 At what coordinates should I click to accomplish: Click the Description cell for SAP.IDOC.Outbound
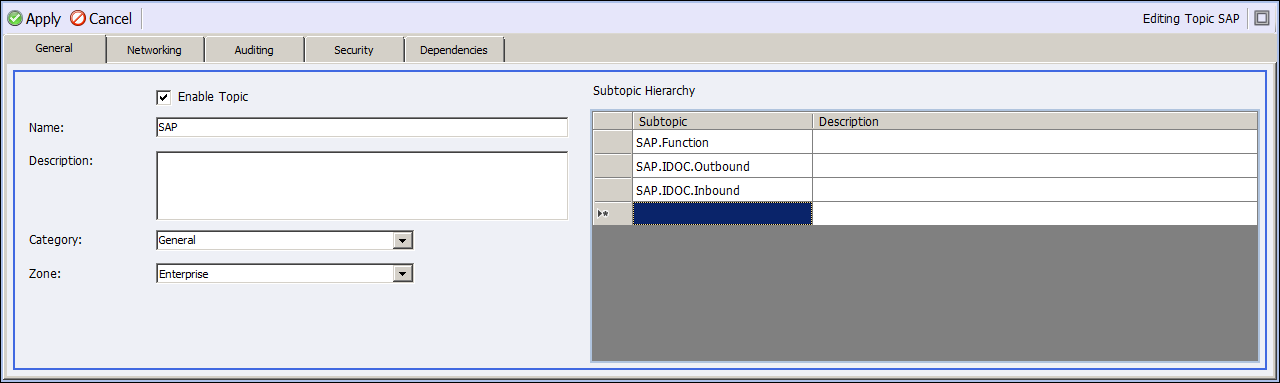click(x=1035, y=166)
